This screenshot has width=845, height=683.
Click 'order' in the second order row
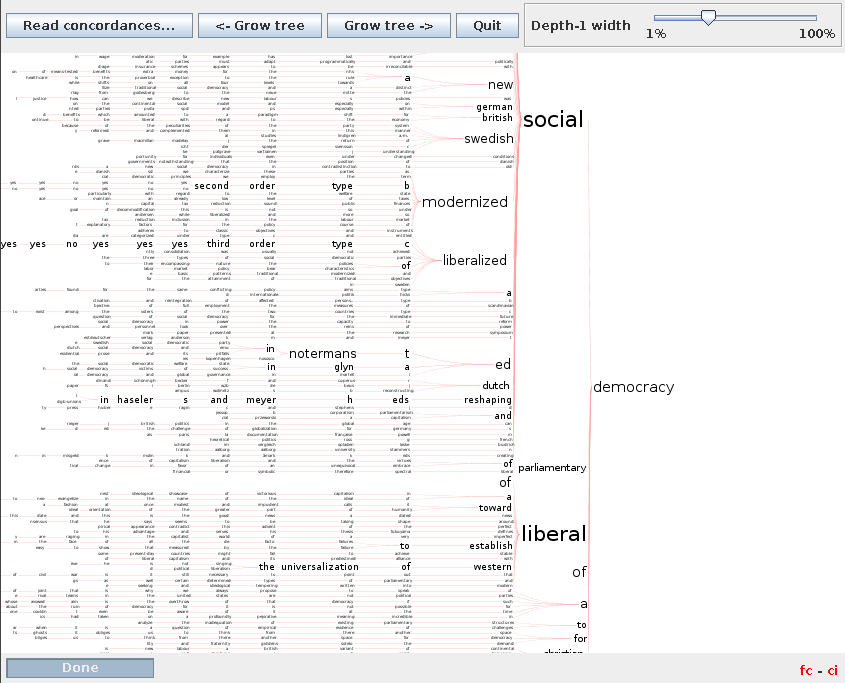262,186
